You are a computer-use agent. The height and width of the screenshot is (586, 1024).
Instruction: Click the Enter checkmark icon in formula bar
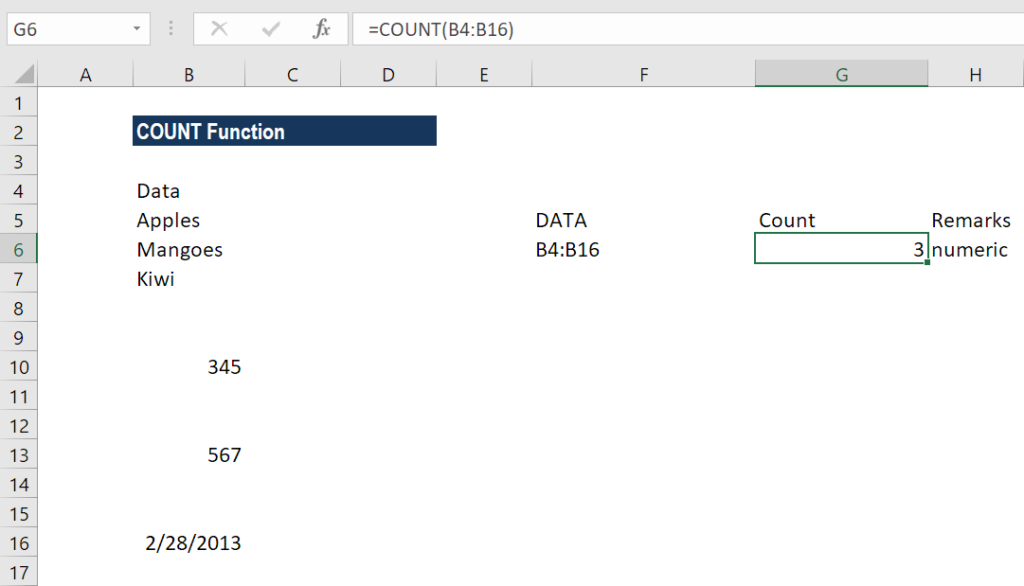coord(270,29)
